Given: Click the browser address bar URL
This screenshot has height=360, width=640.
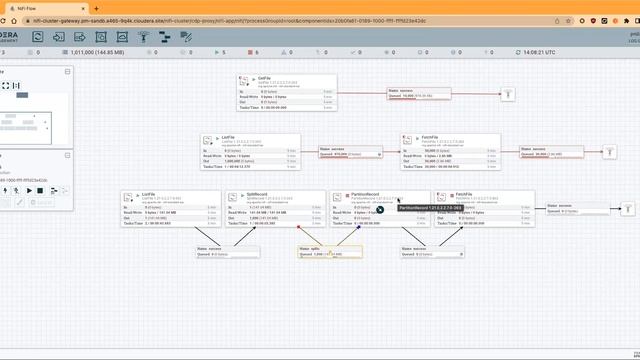Looking at the screenshot, I should pos(229,21).
